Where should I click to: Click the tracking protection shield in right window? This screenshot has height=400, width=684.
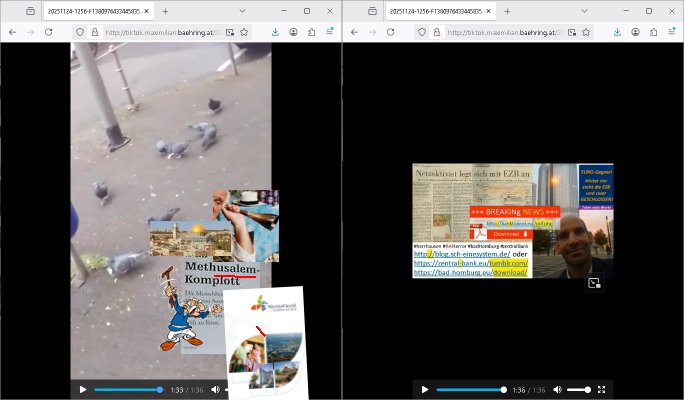[422, 32]
